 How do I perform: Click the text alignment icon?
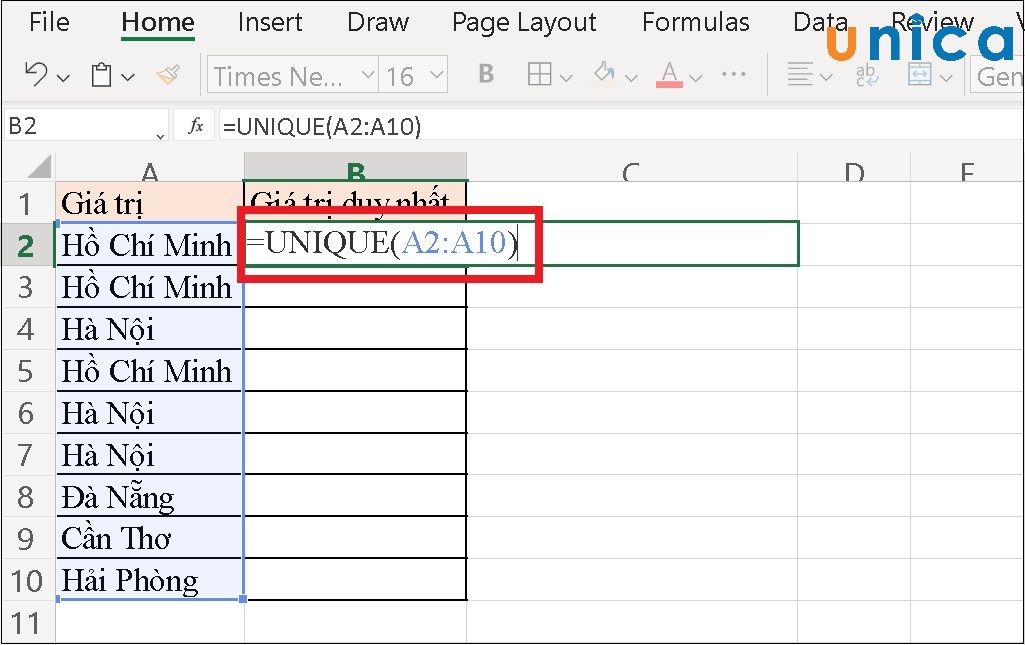coord(800,74)
